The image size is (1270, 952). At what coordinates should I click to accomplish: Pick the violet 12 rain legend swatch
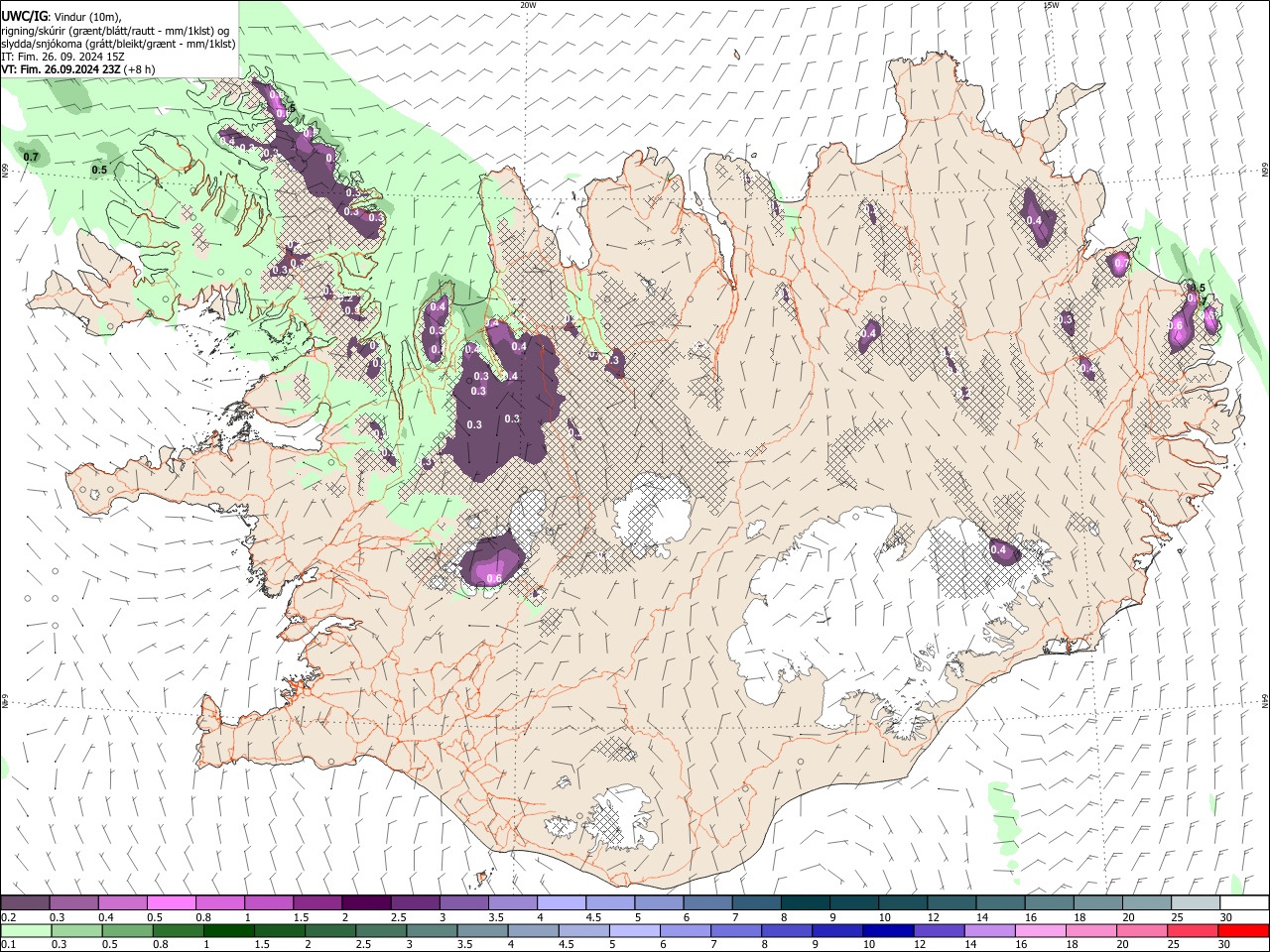(x=937, y=930)
